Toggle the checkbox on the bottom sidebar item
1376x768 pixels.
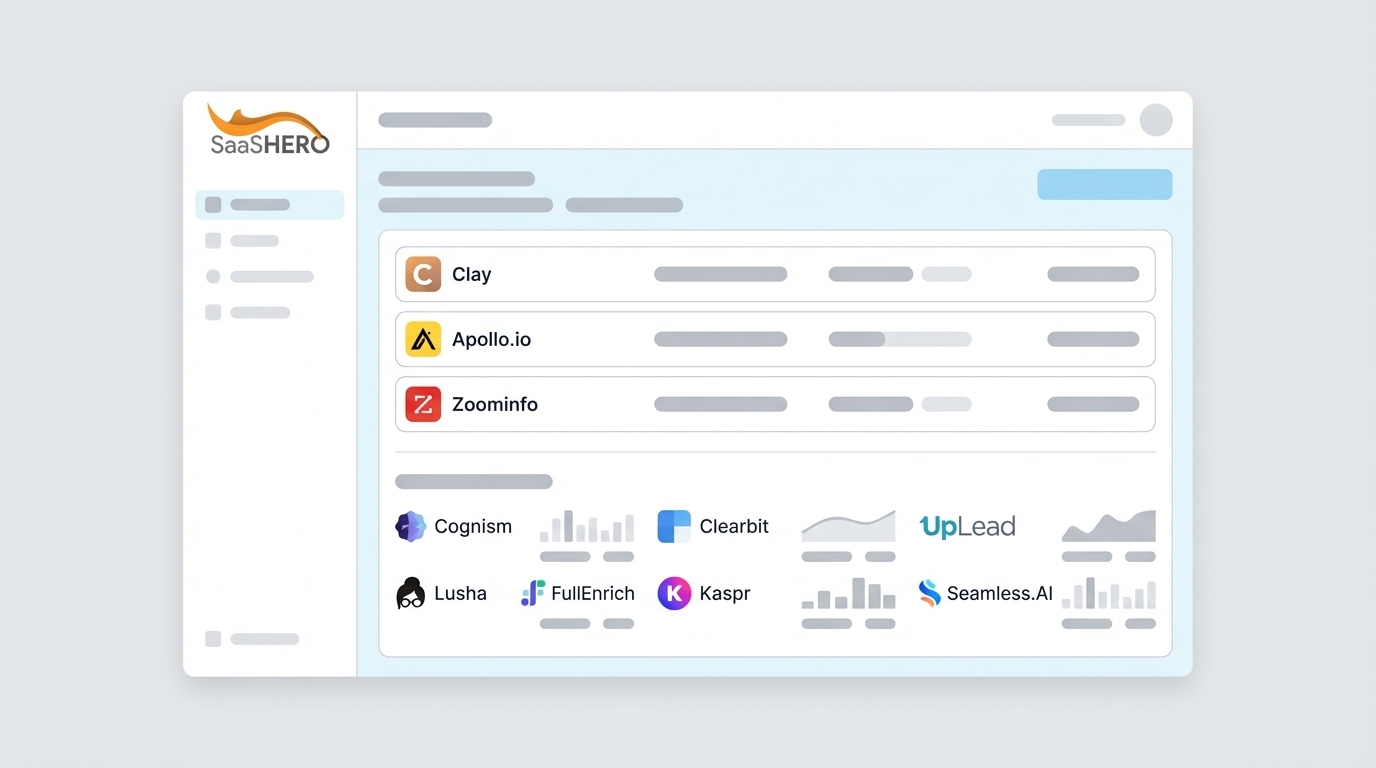[211, 638]
